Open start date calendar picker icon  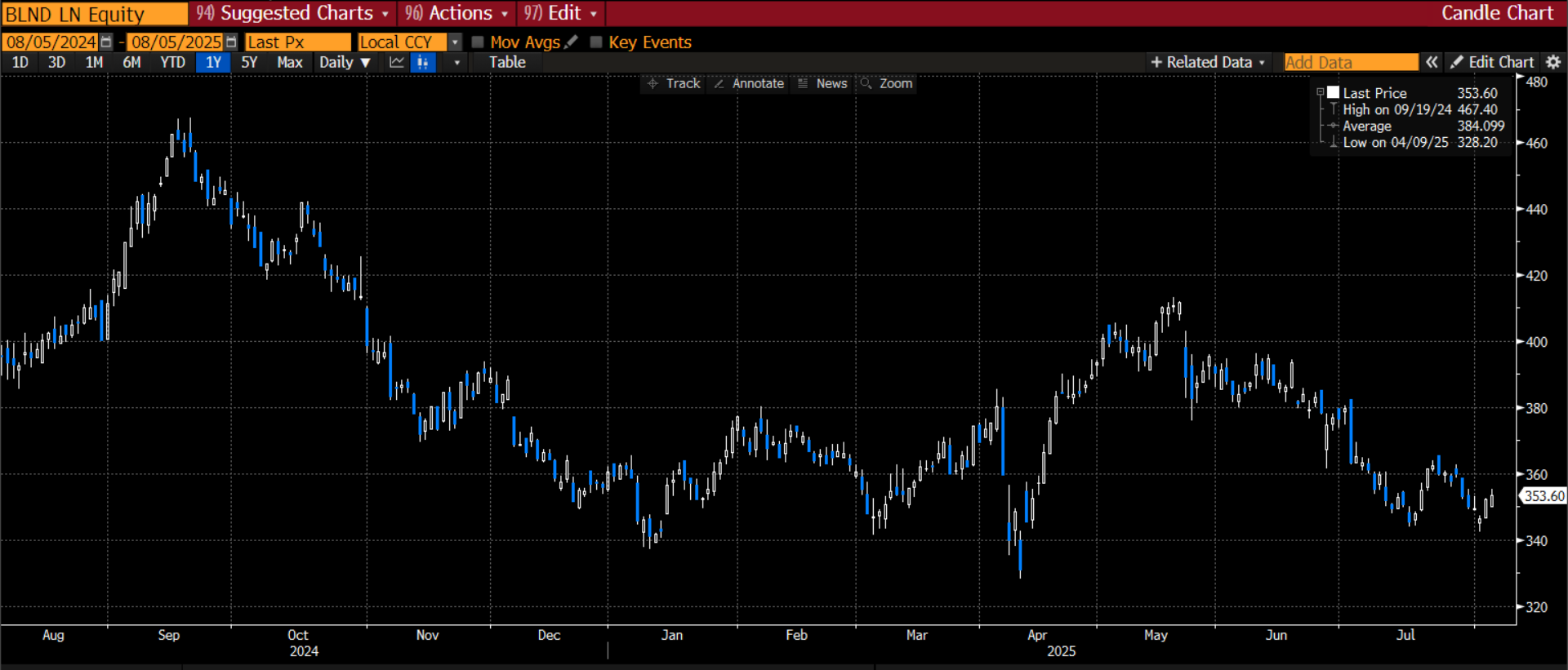click(106, 42)
